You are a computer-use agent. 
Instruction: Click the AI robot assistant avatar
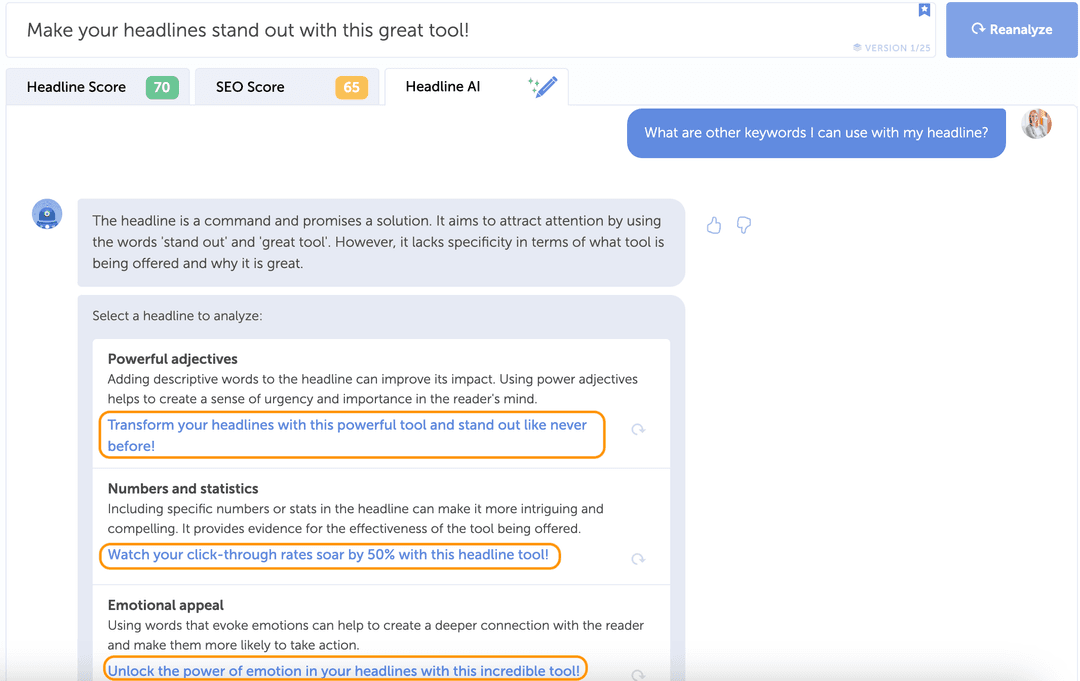pos(47,213)
